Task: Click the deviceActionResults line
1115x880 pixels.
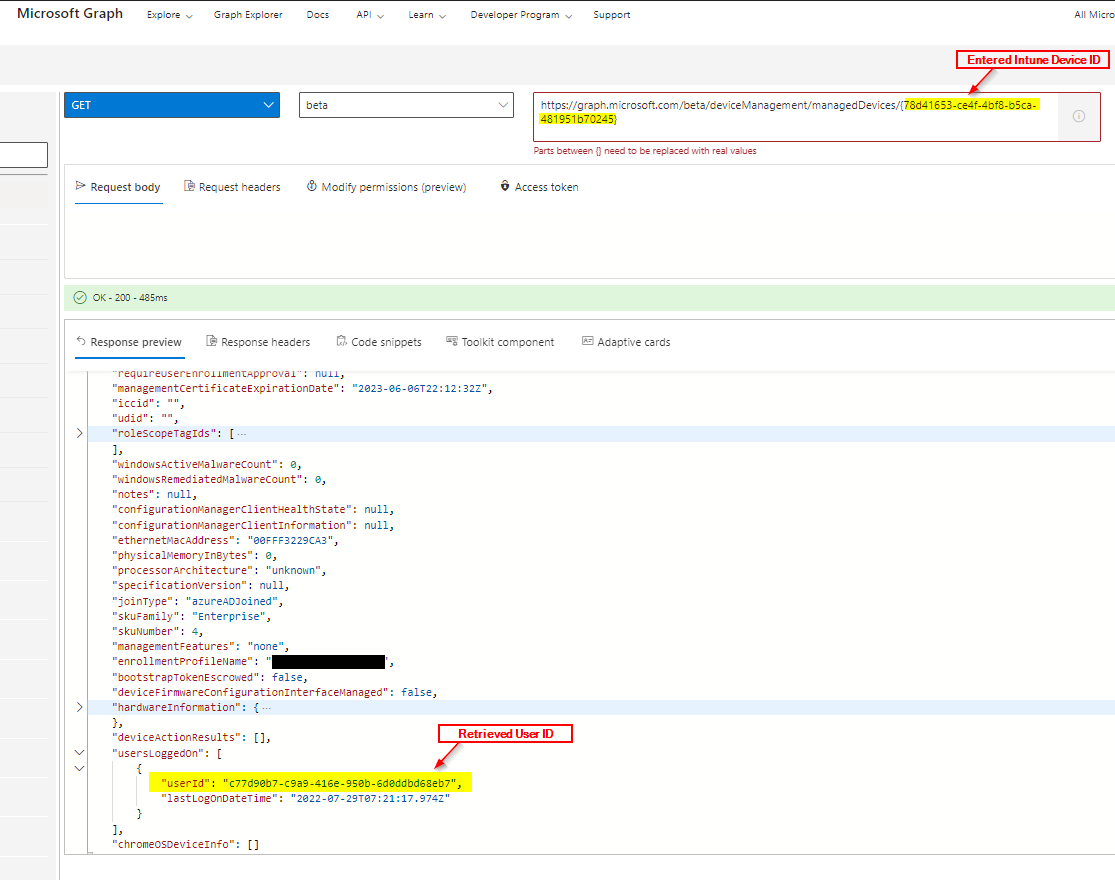Action: coord(191,738)
